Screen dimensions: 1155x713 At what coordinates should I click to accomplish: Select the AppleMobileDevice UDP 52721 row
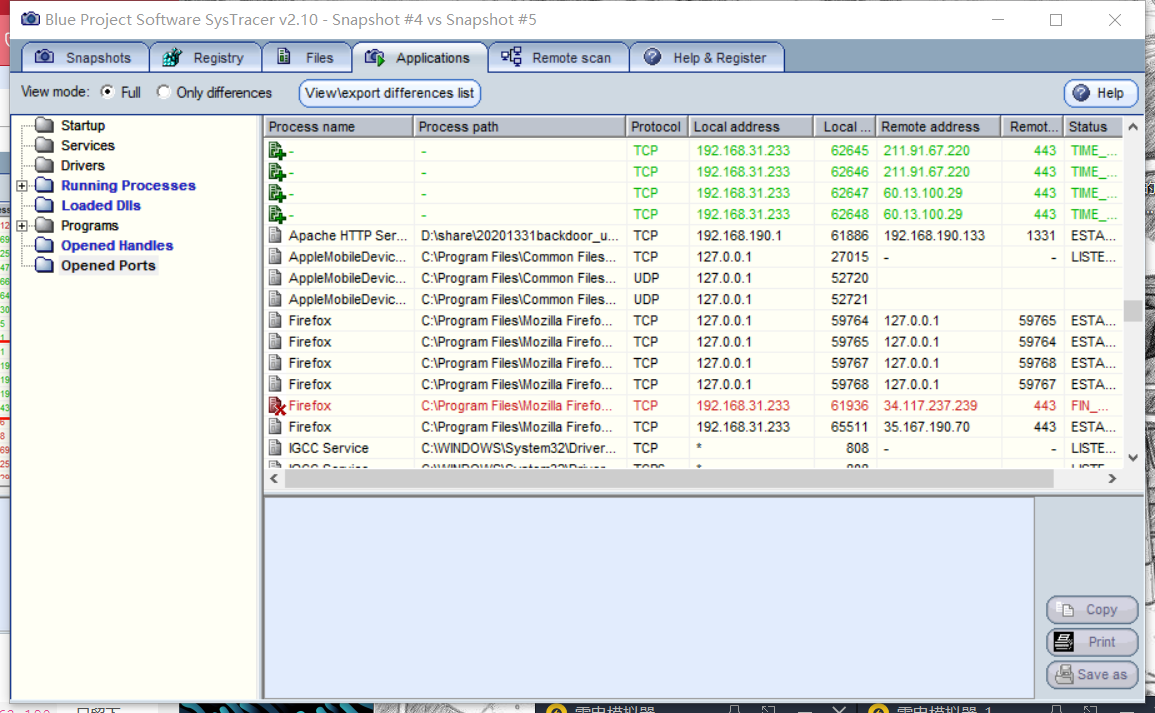pyautogui.click(x=693, y=300)
